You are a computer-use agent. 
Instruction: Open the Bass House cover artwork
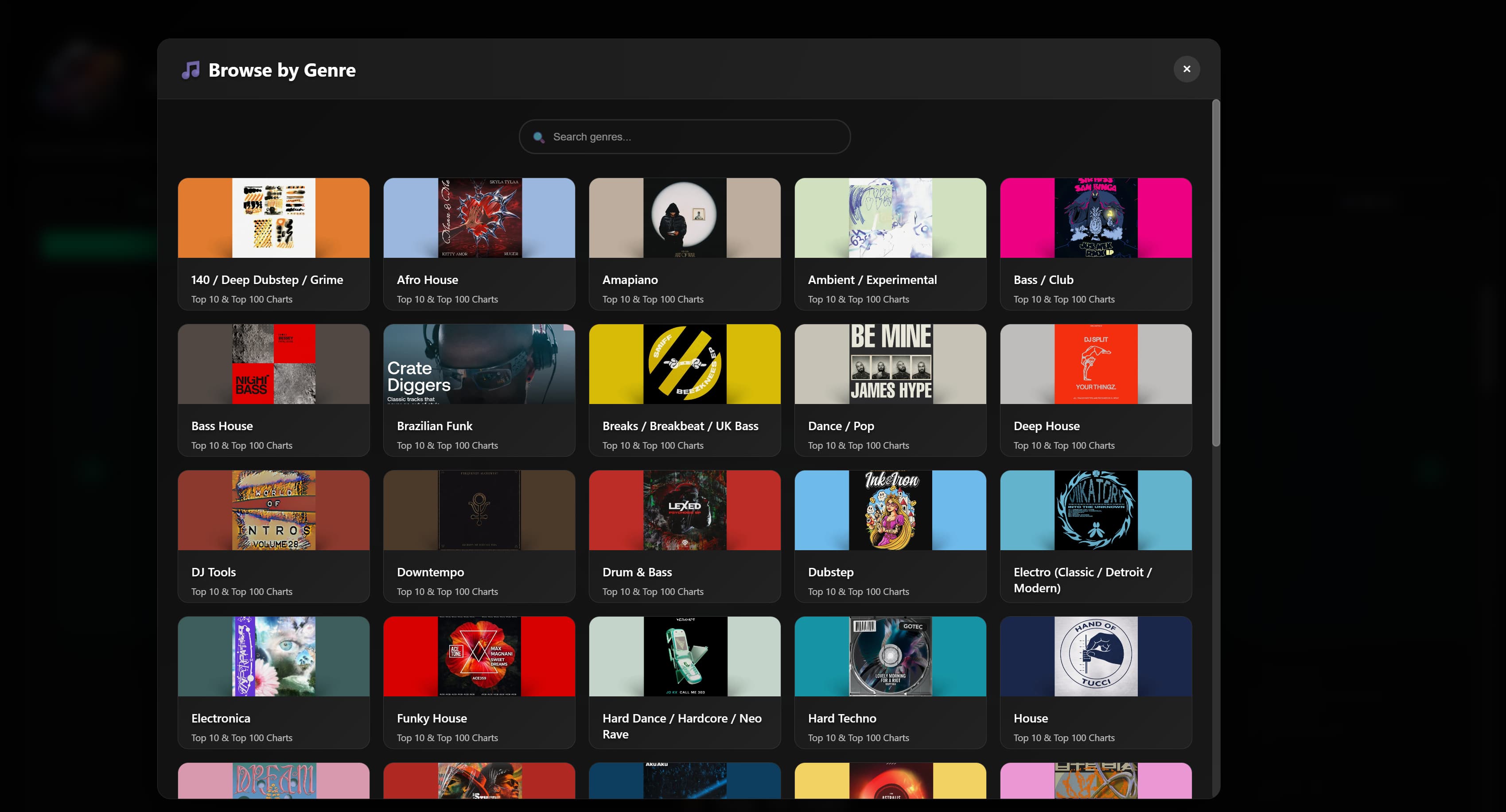274,364
